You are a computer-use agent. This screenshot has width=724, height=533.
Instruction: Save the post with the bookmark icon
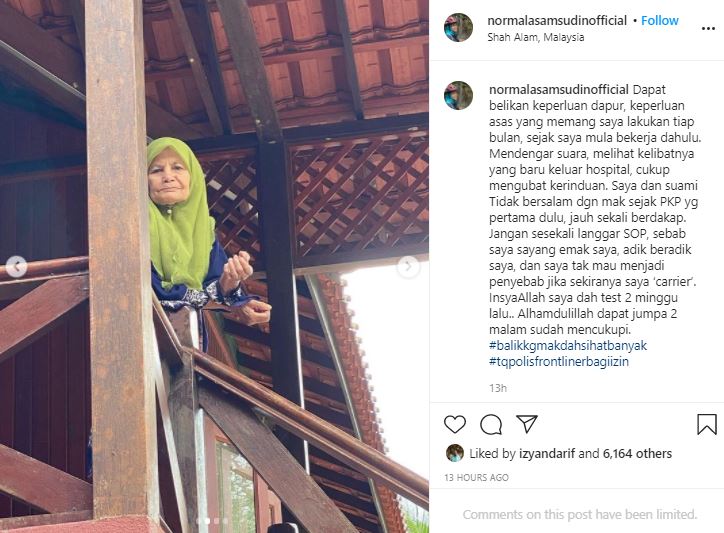click(706, 424)
